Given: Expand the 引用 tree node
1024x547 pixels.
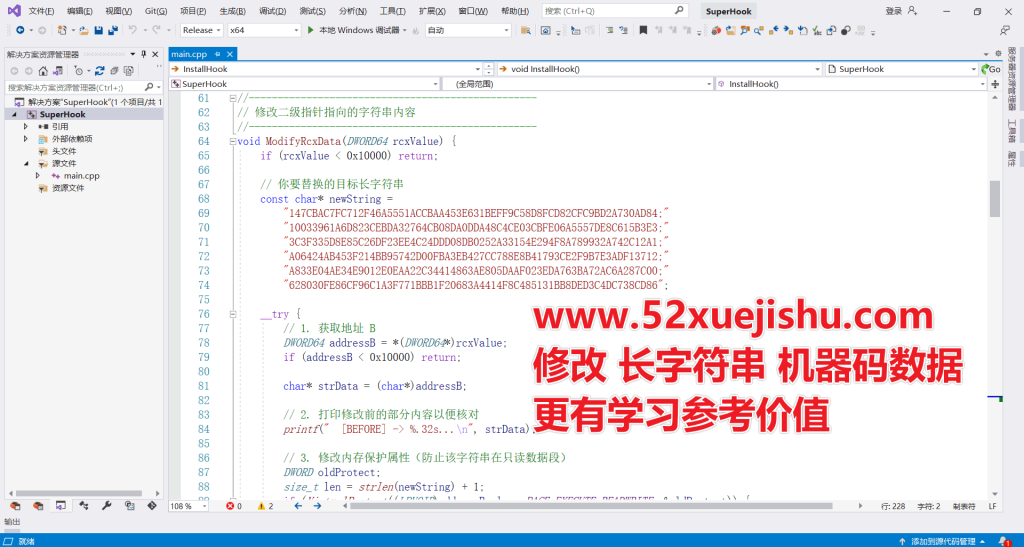Looking at the screenshot, I should 26,127.
